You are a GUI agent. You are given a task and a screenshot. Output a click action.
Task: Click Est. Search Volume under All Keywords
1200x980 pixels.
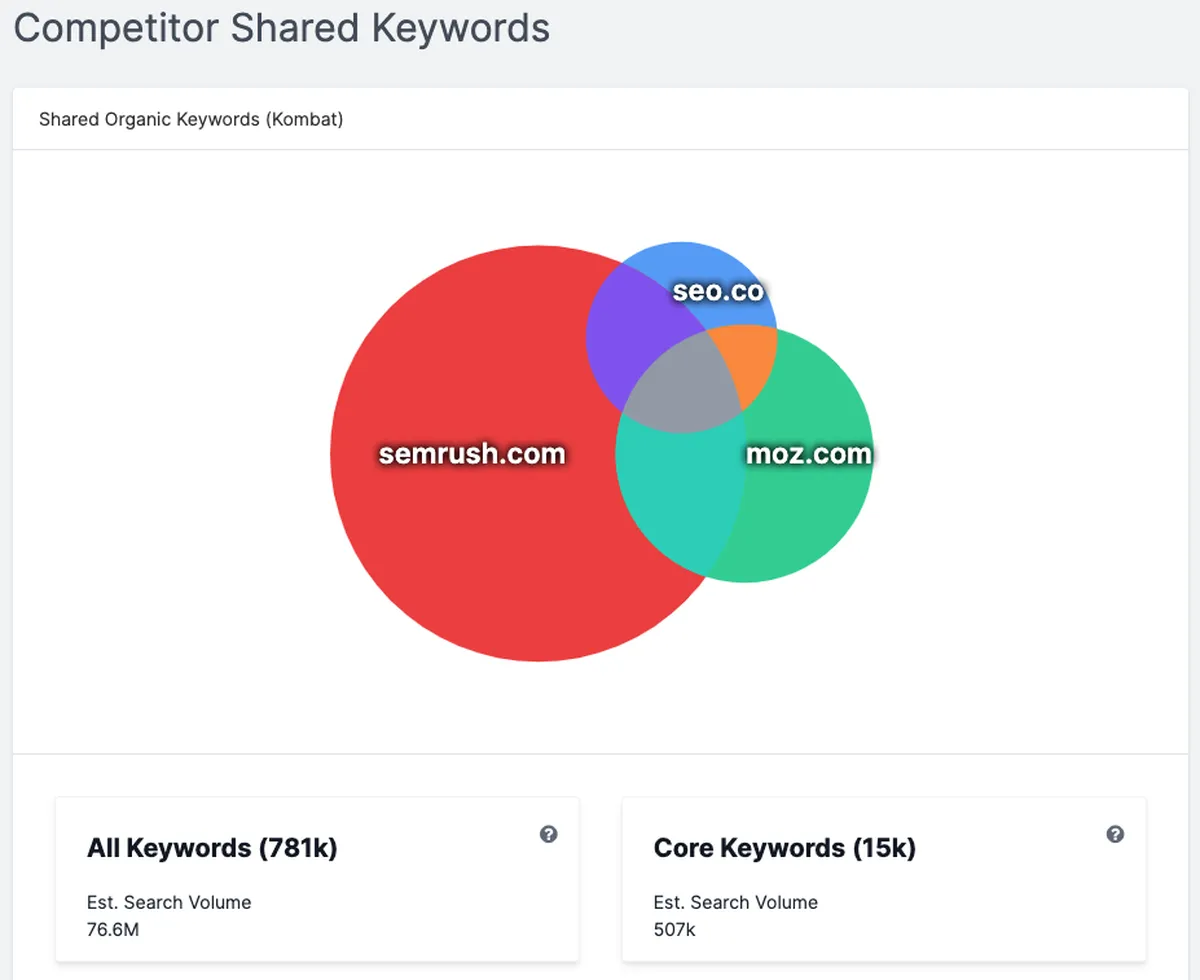[x=169, y=902]
